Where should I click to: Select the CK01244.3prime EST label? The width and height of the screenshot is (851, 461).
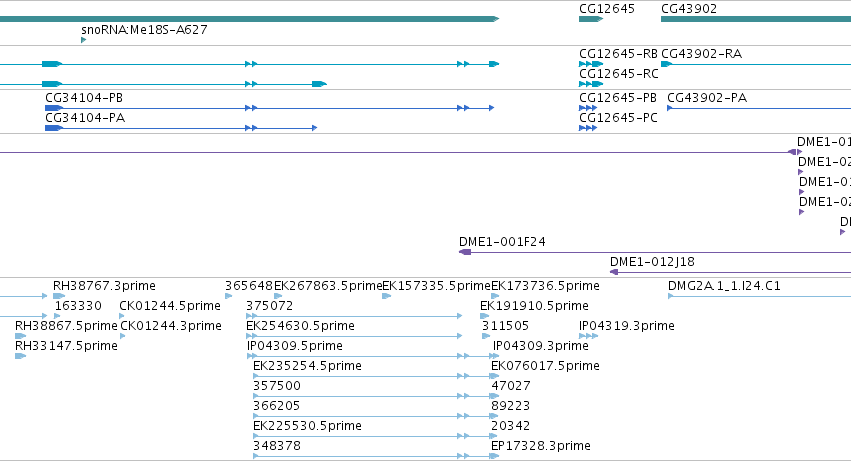[171, 326]
